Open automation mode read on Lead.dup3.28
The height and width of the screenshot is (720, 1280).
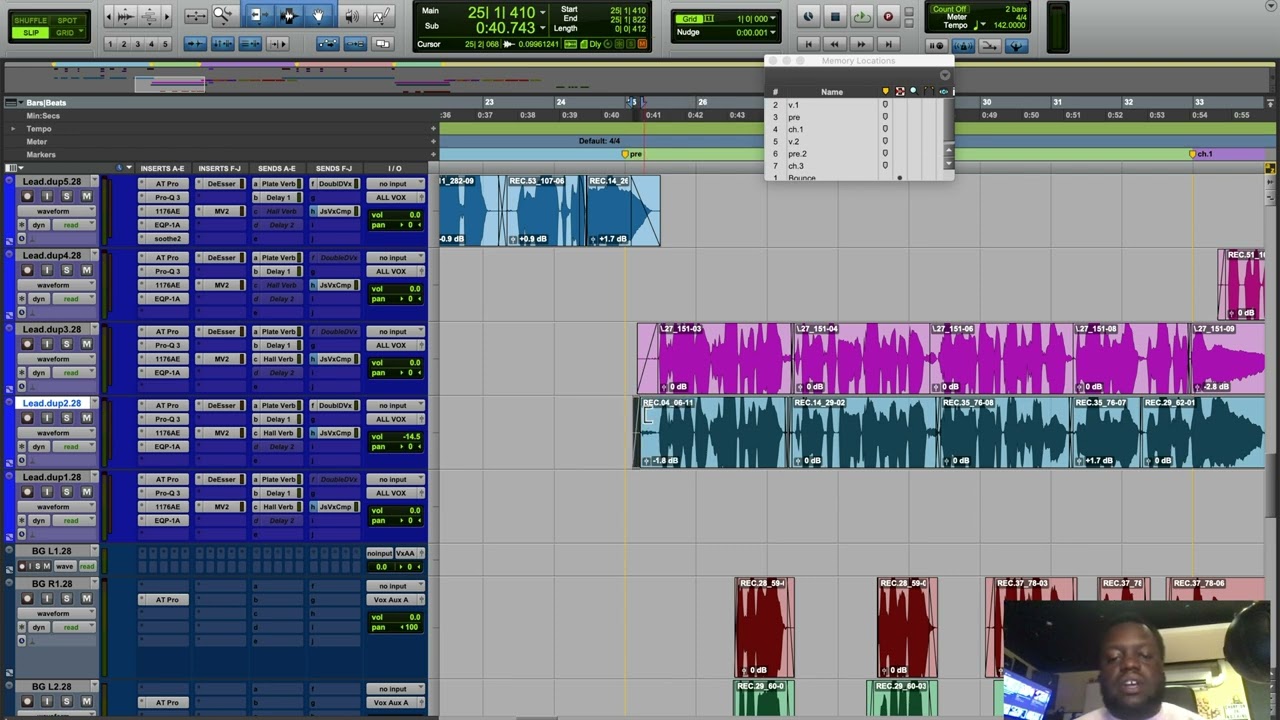72,373
